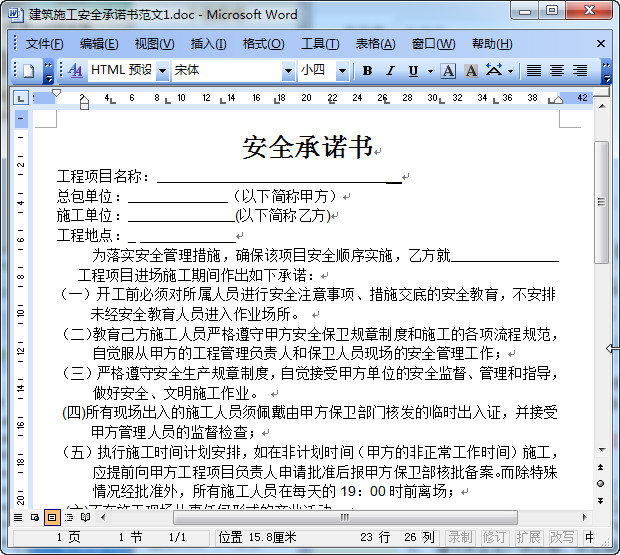
Task: Toggle Bold formatting
Action: [367, 71]
